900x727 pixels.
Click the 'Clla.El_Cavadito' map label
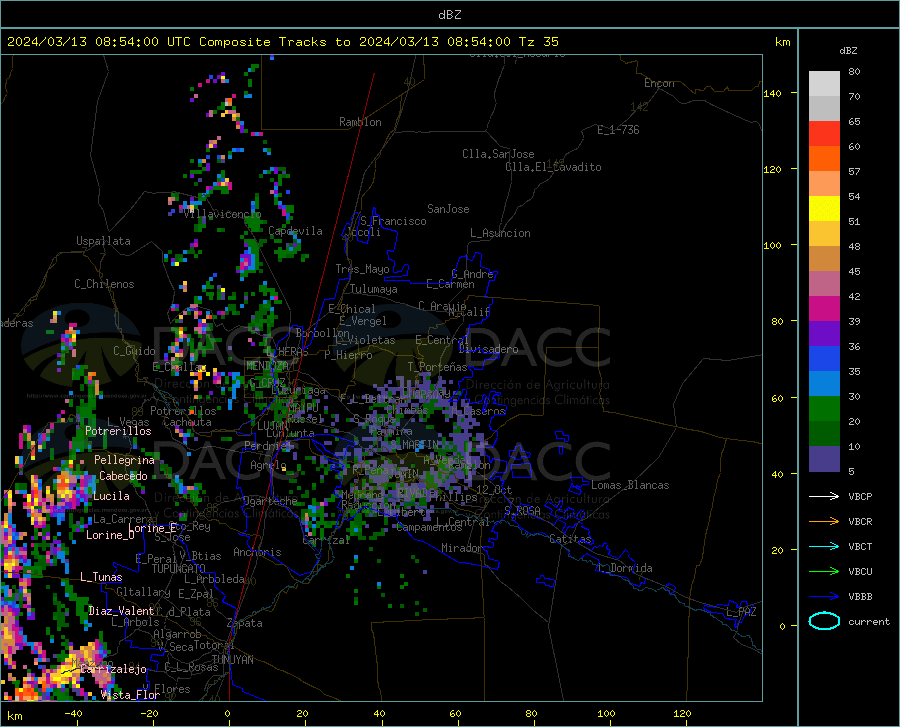point(553,167)
